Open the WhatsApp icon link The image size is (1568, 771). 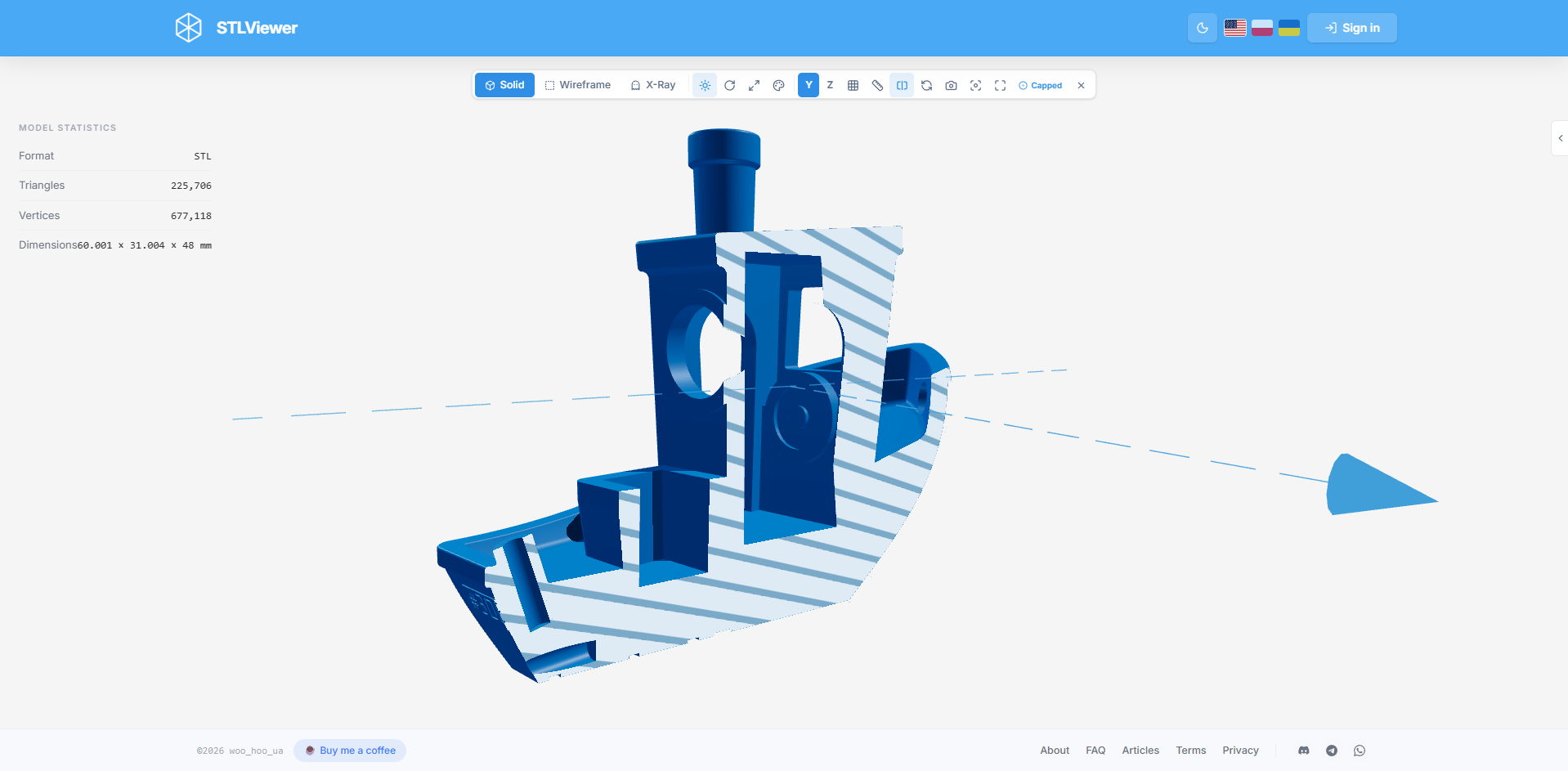pyautogui.click(x=1360, y=751)
